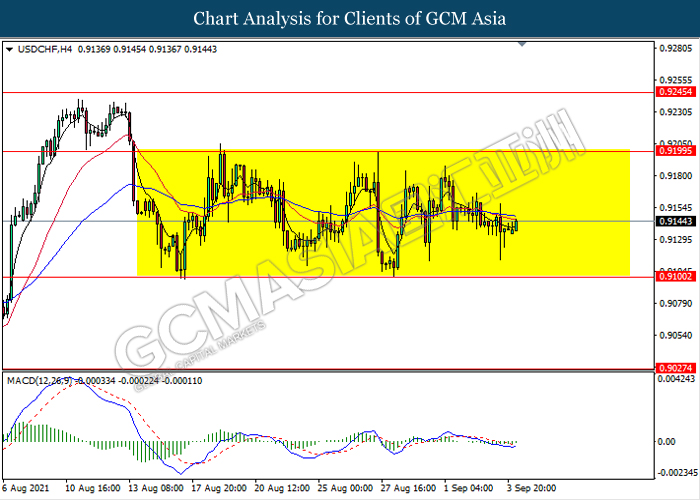Click the 6 Aug 2021 date label
Screen dimensions: 700x500
(x=26, y=488)
